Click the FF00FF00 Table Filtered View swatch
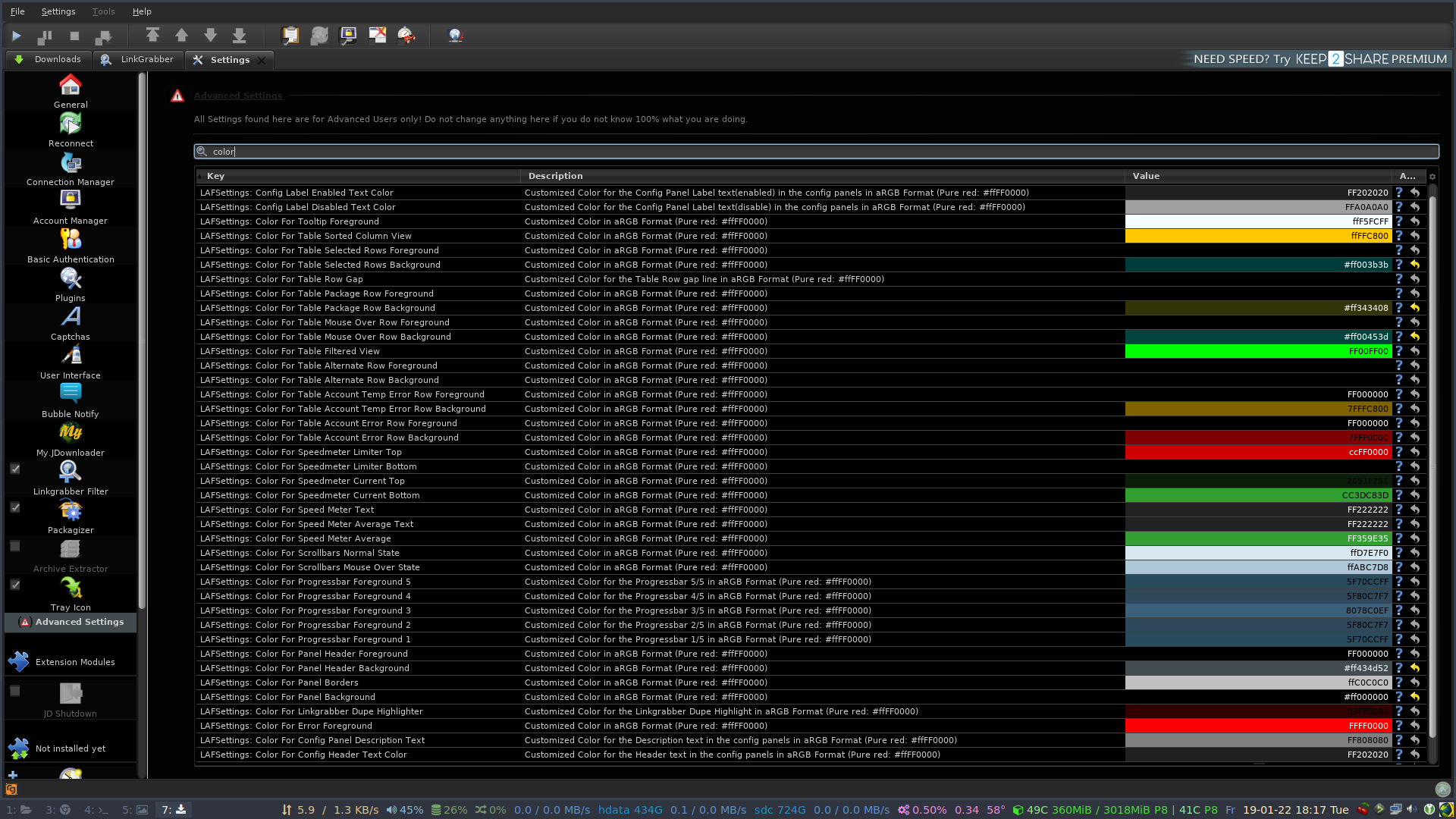 click(1259, 351)
